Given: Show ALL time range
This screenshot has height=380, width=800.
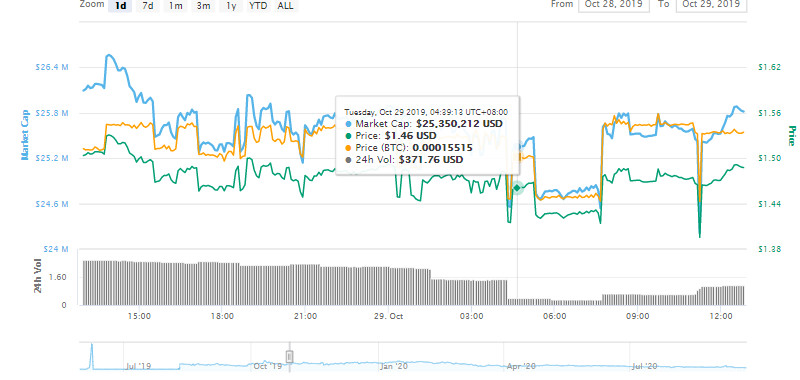Looking at the screenshot, I should point(285,6).
